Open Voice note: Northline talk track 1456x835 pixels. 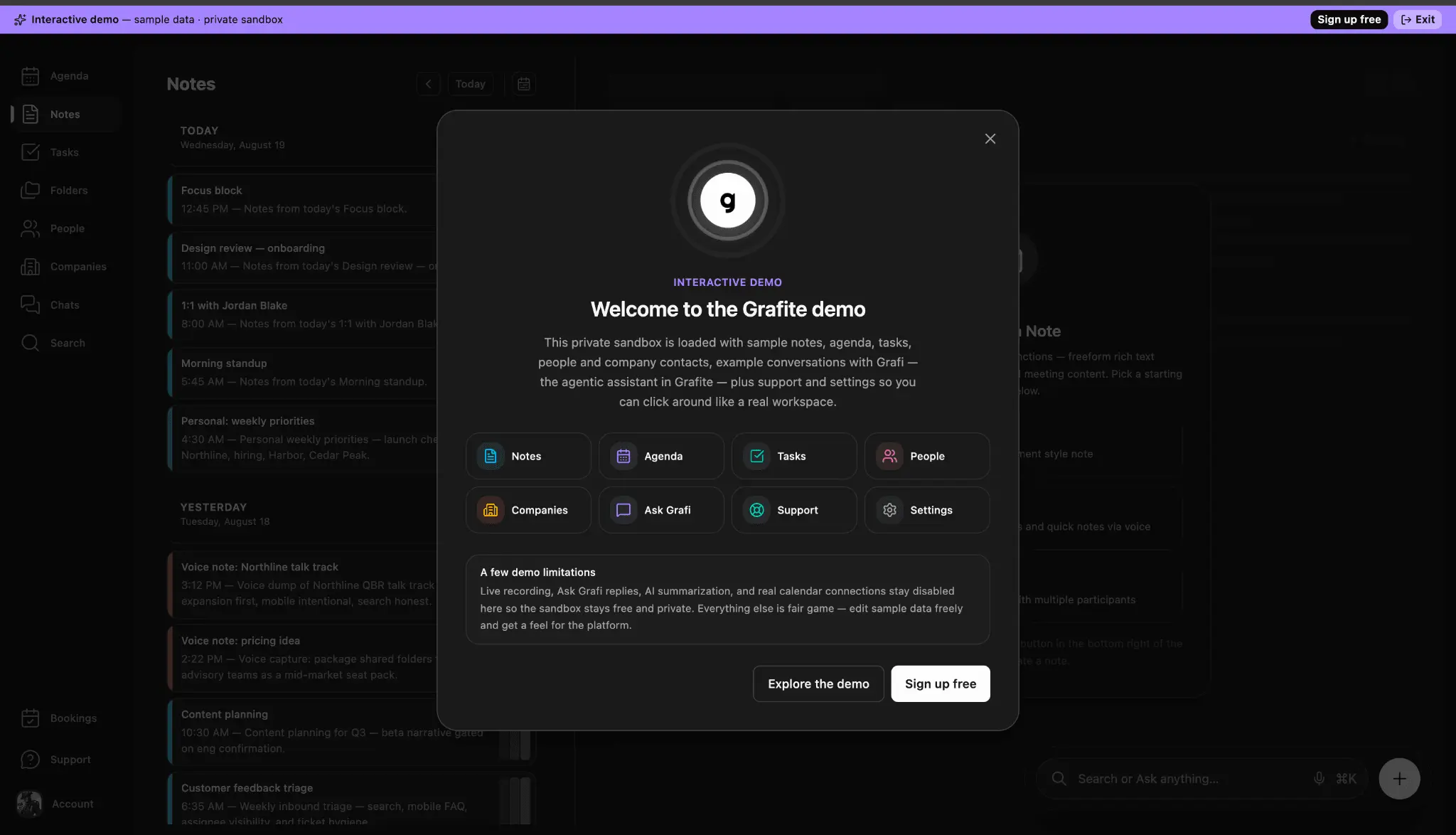303,584
